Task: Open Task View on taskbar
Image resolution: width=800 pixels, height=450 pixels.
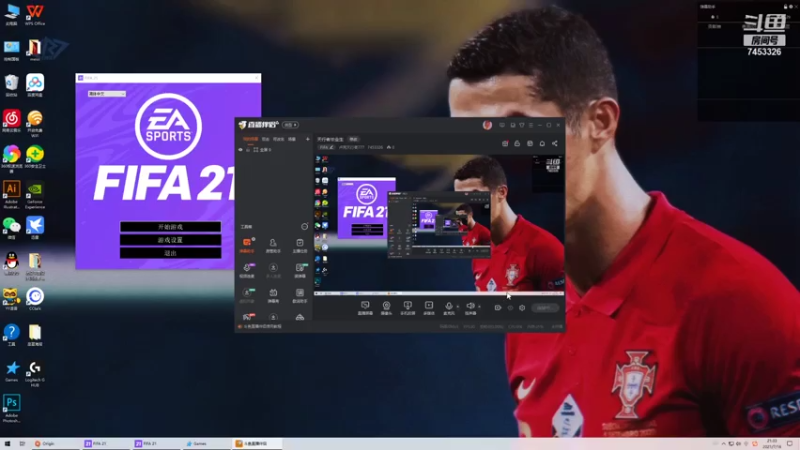Action: point(22,444)
